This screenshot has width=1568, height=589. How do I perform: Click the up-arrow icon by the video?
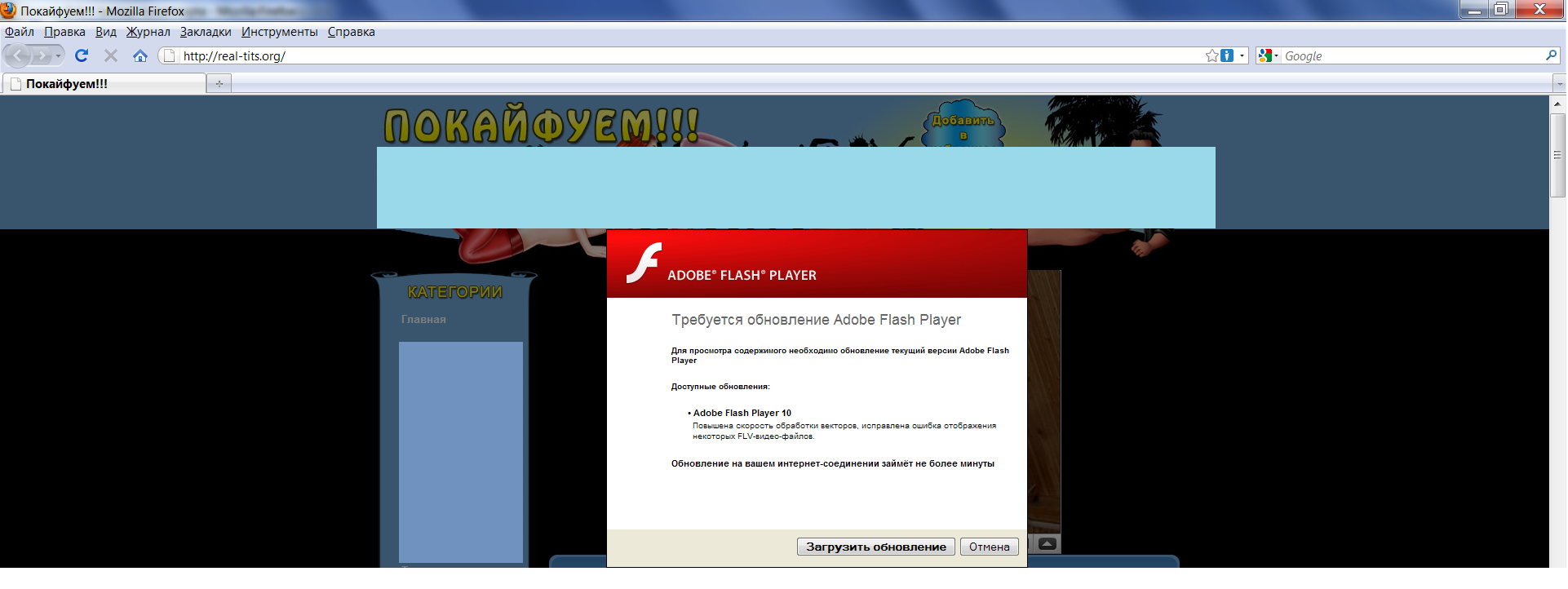coord(1048,543)
